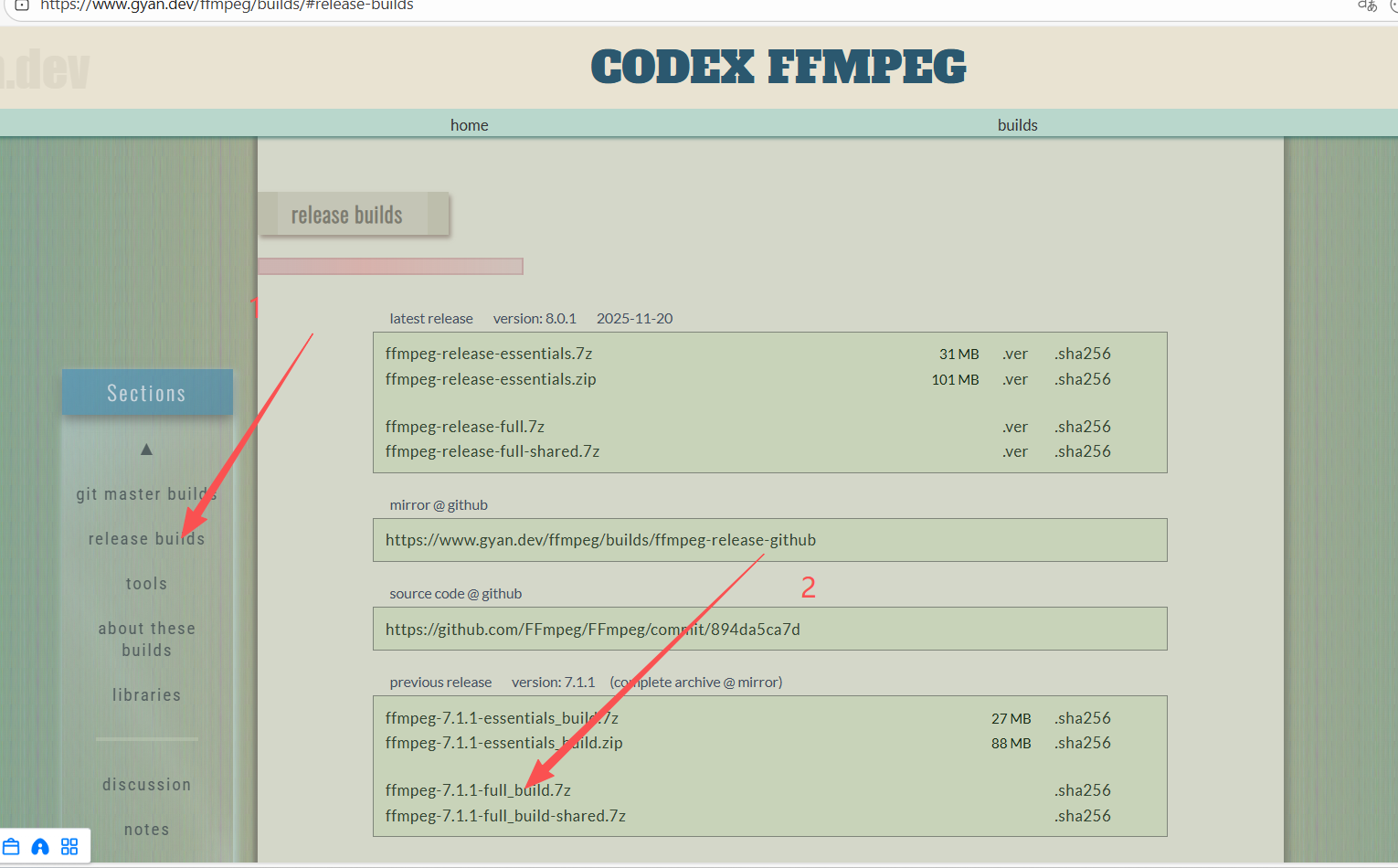The width and height of the screenshot is (1398, 868).
Task: Download ffmpeg-7.1.1-essentials_build.7z
Action: 502,718
